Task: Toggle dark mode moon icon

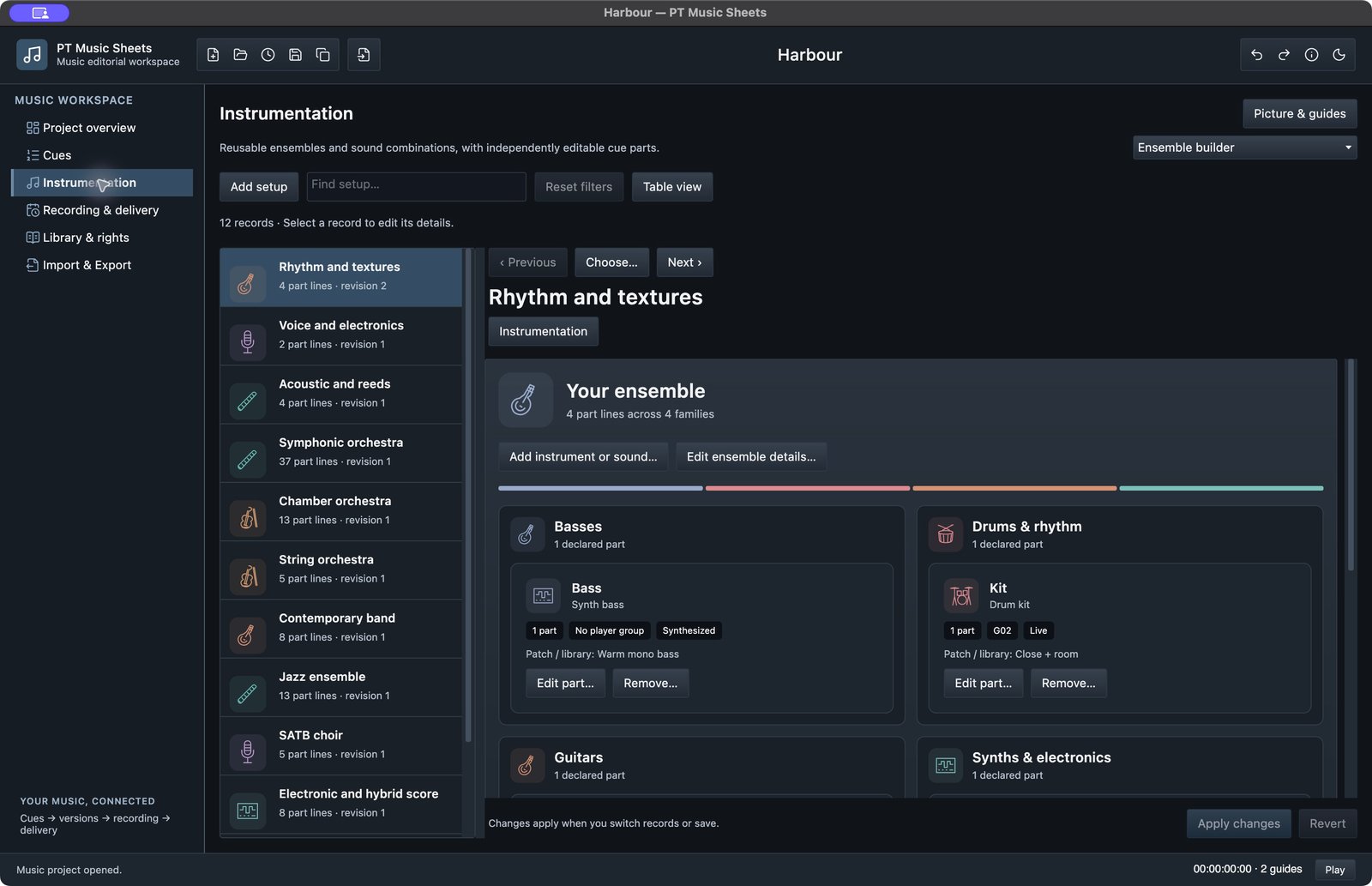Action: [x=1339, y=55]
